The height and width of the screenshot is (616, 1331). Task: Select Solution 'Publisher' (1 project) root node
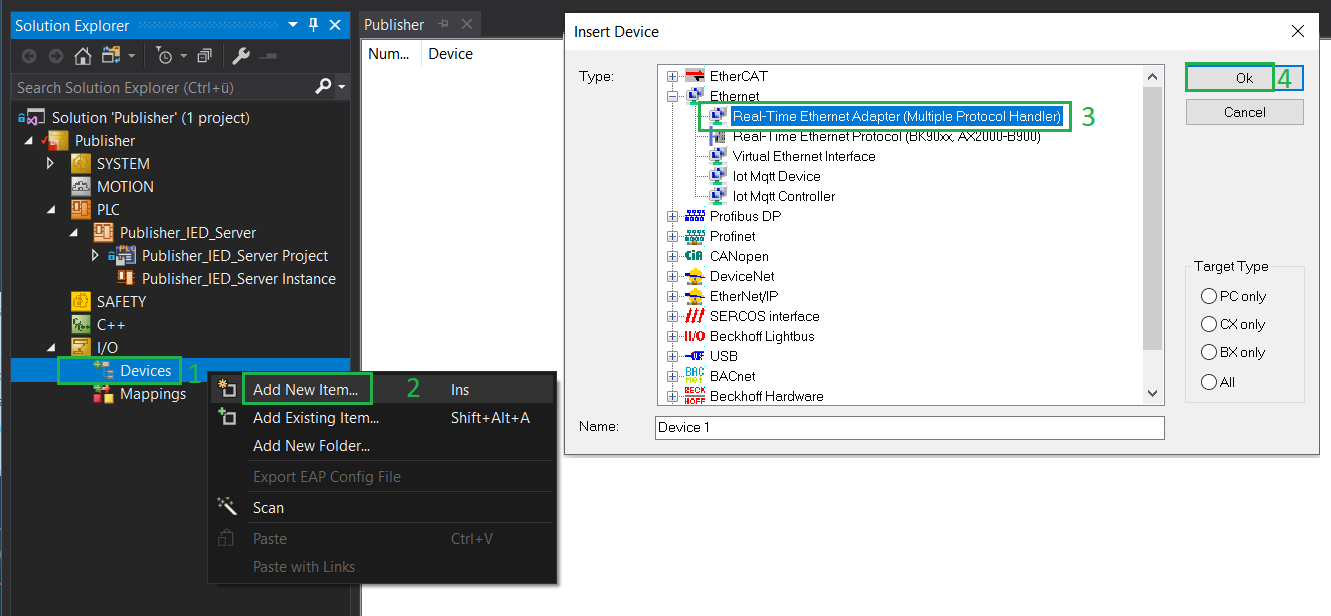coord(151,117)
